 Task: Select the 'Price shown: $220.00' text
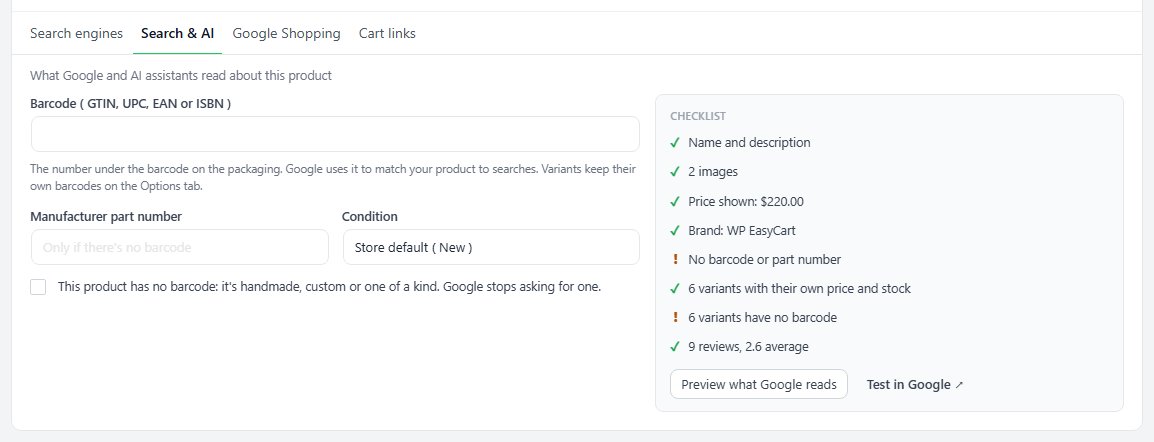(x=746, y=201)
